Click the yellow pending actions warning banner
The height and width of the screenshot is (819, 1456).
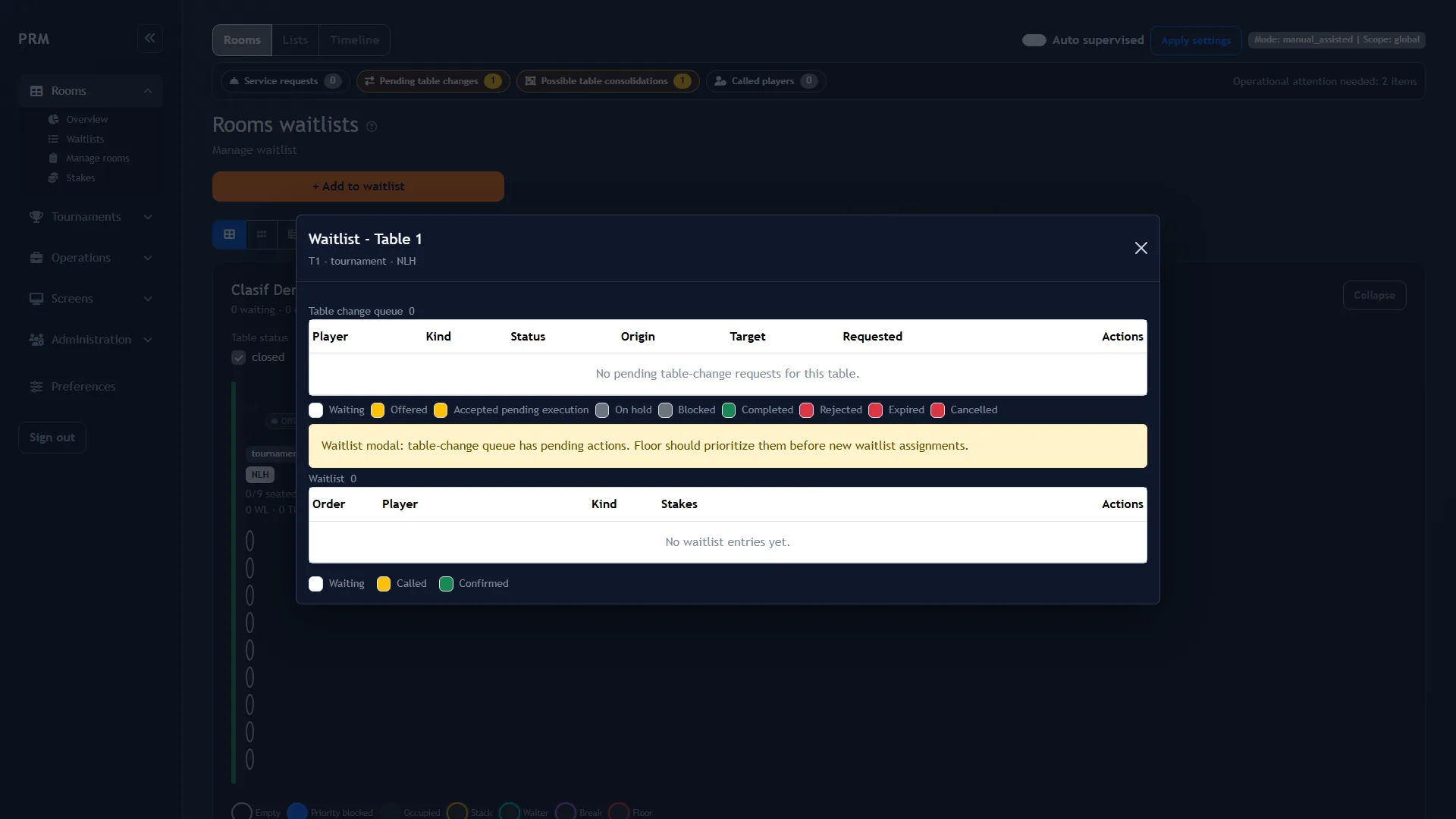click(727, 446)
